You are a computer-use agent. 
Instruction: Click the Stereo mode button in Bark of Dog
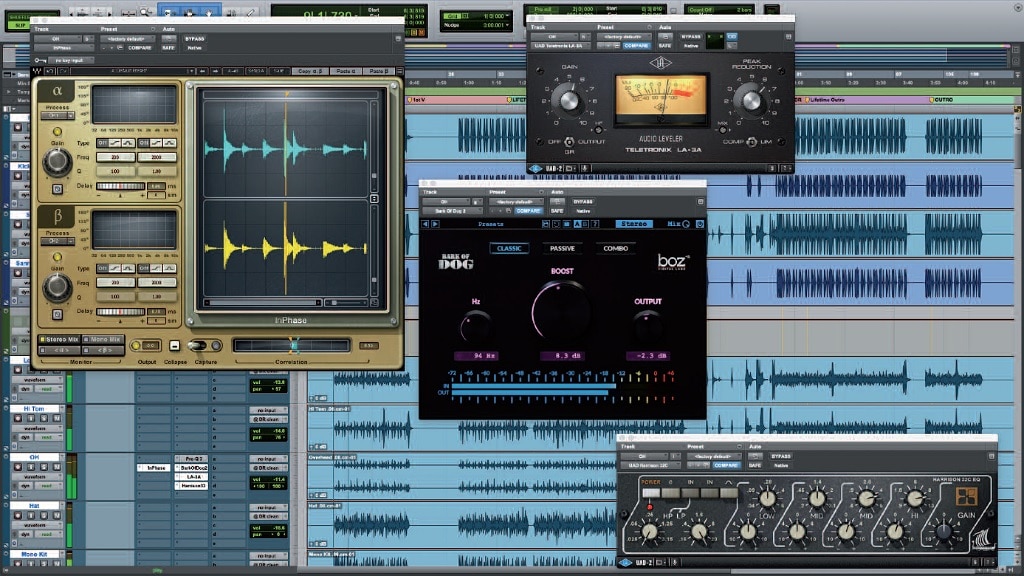tap(633, 224)
